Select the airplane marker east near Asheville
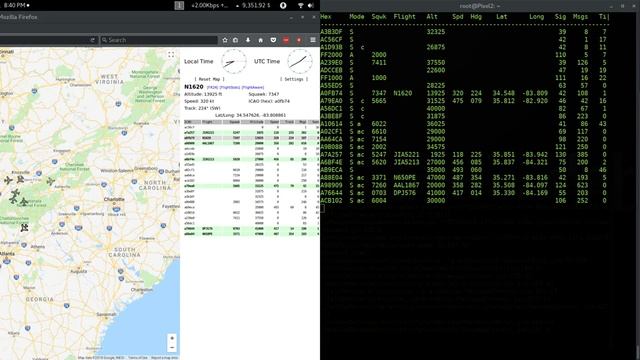 tap(50, 181)
